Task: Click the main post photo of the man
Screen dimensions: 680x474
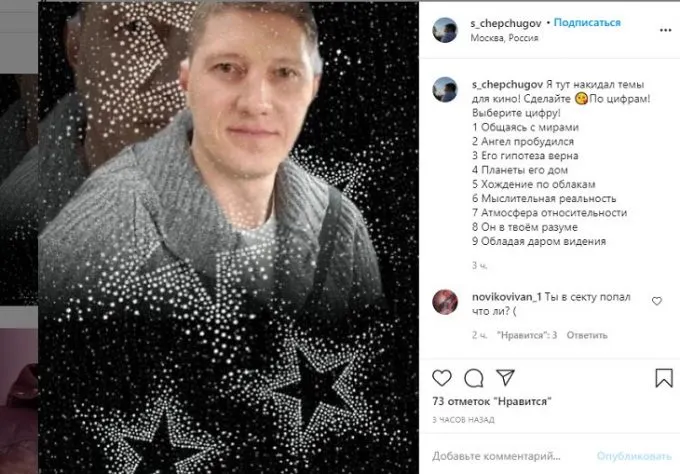Action: coord(229,237)
